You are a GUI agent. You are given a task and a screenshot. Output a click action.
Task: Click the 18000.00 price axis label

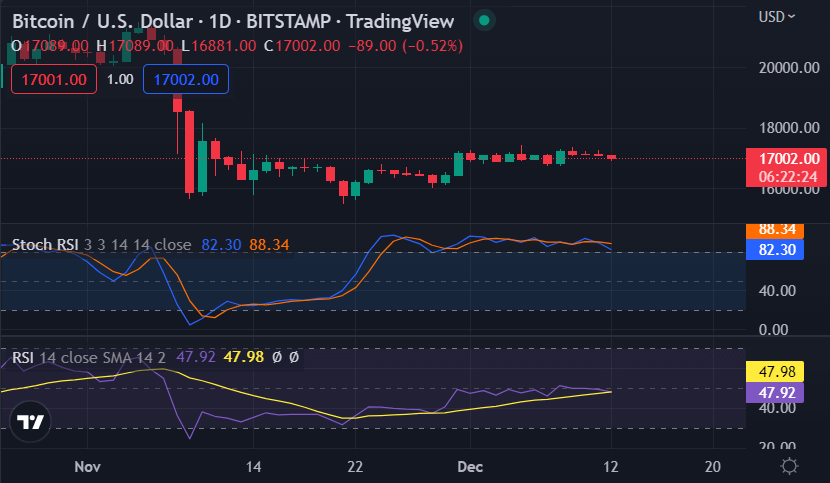(789, 128)
